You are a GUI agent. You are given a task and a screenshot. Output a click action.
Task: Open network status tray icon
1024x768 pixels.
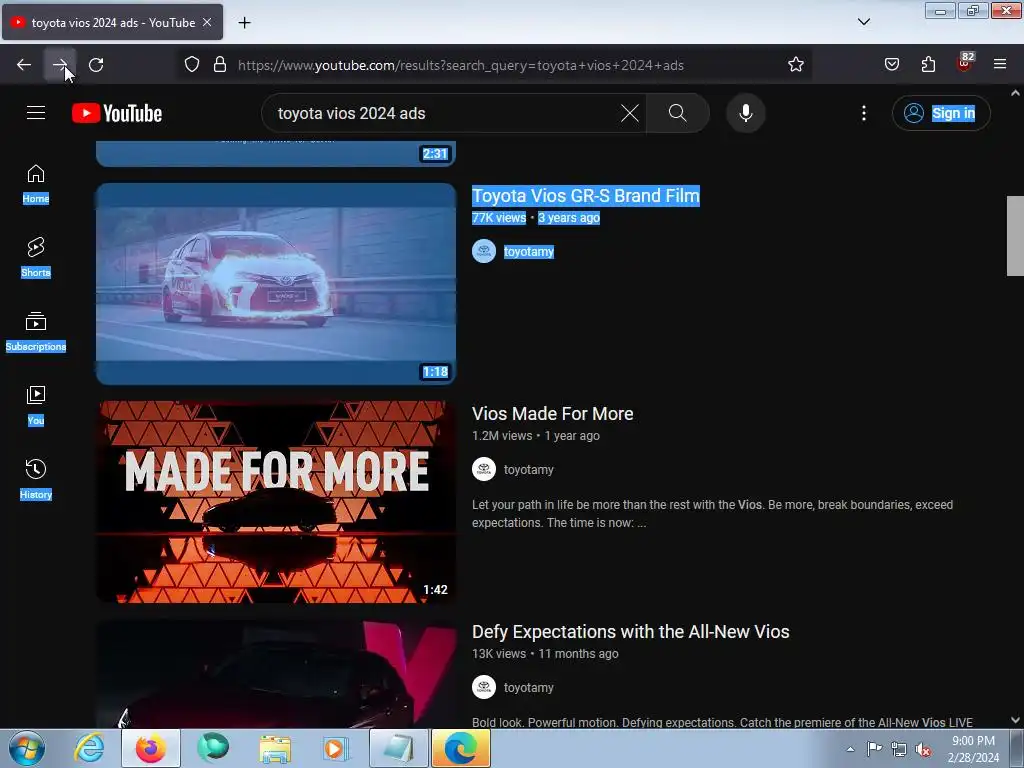pos(899,750)
